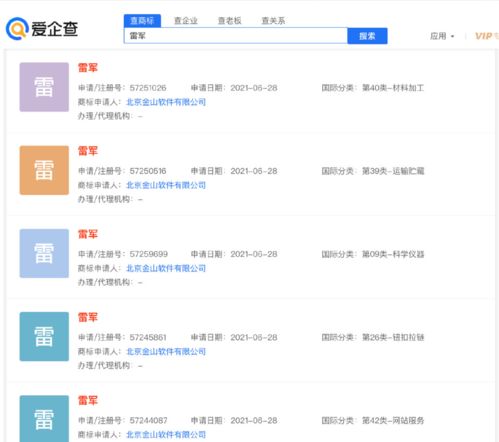Open 北京金山软件有限公司 link in 57250516 result
The width and height of the screenshot is (499, 442).
click(x=166, y=185)
